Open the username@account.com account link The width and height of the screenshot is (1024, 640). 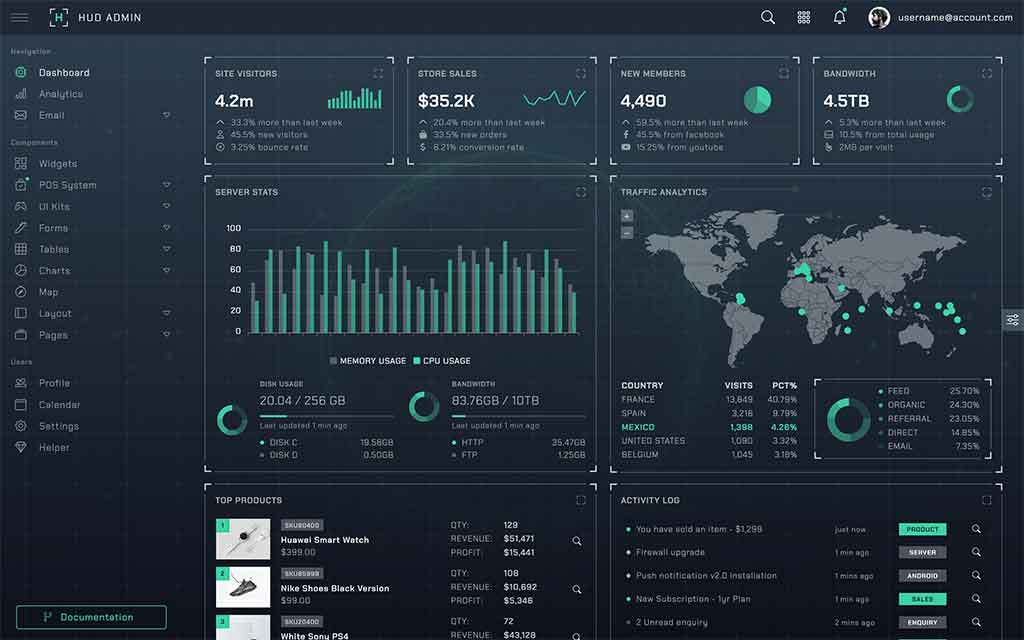(x=952, y=17)
